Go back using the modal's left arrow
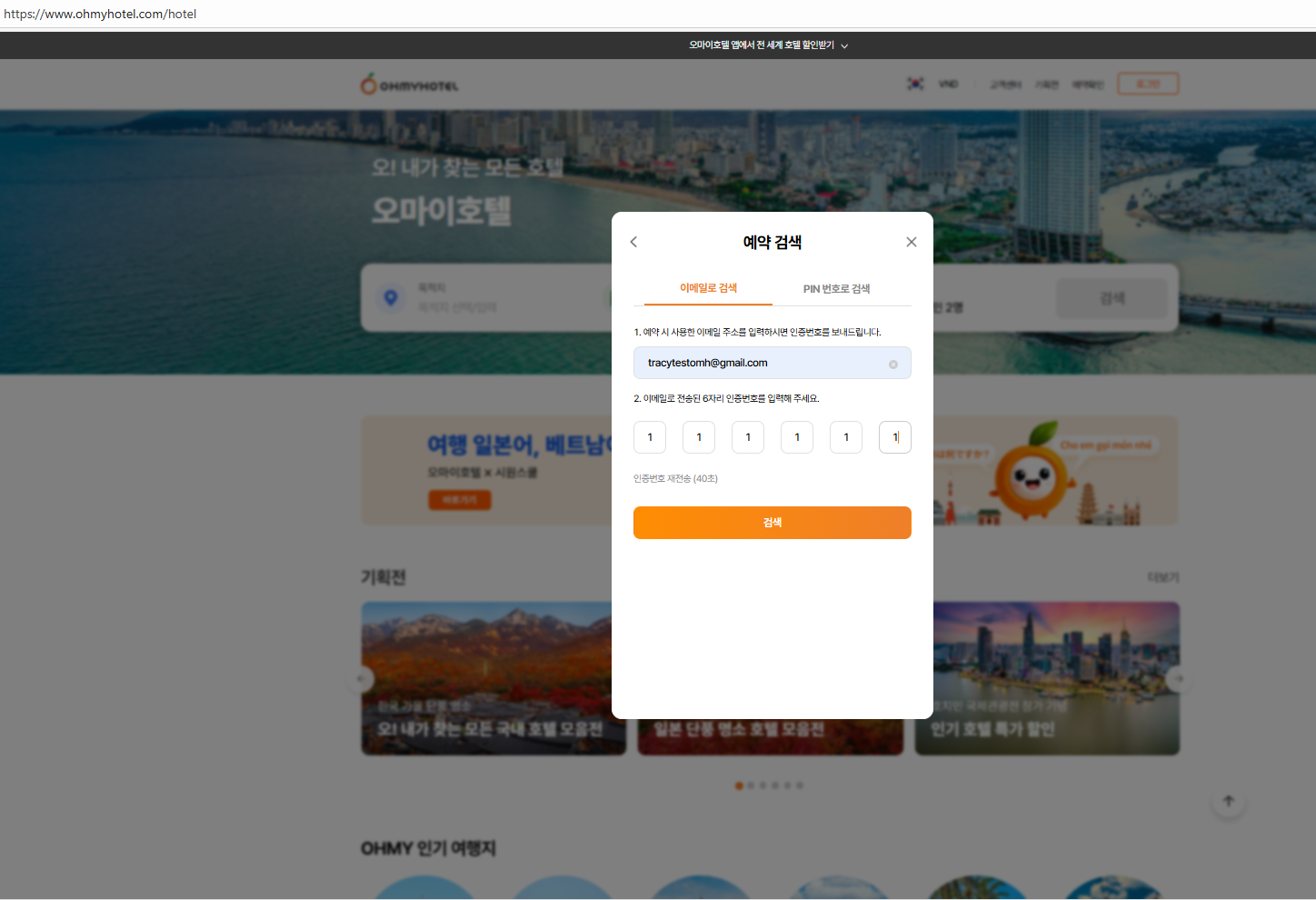Viewport: 1316px width, 900px height. (x=633, y=242)
